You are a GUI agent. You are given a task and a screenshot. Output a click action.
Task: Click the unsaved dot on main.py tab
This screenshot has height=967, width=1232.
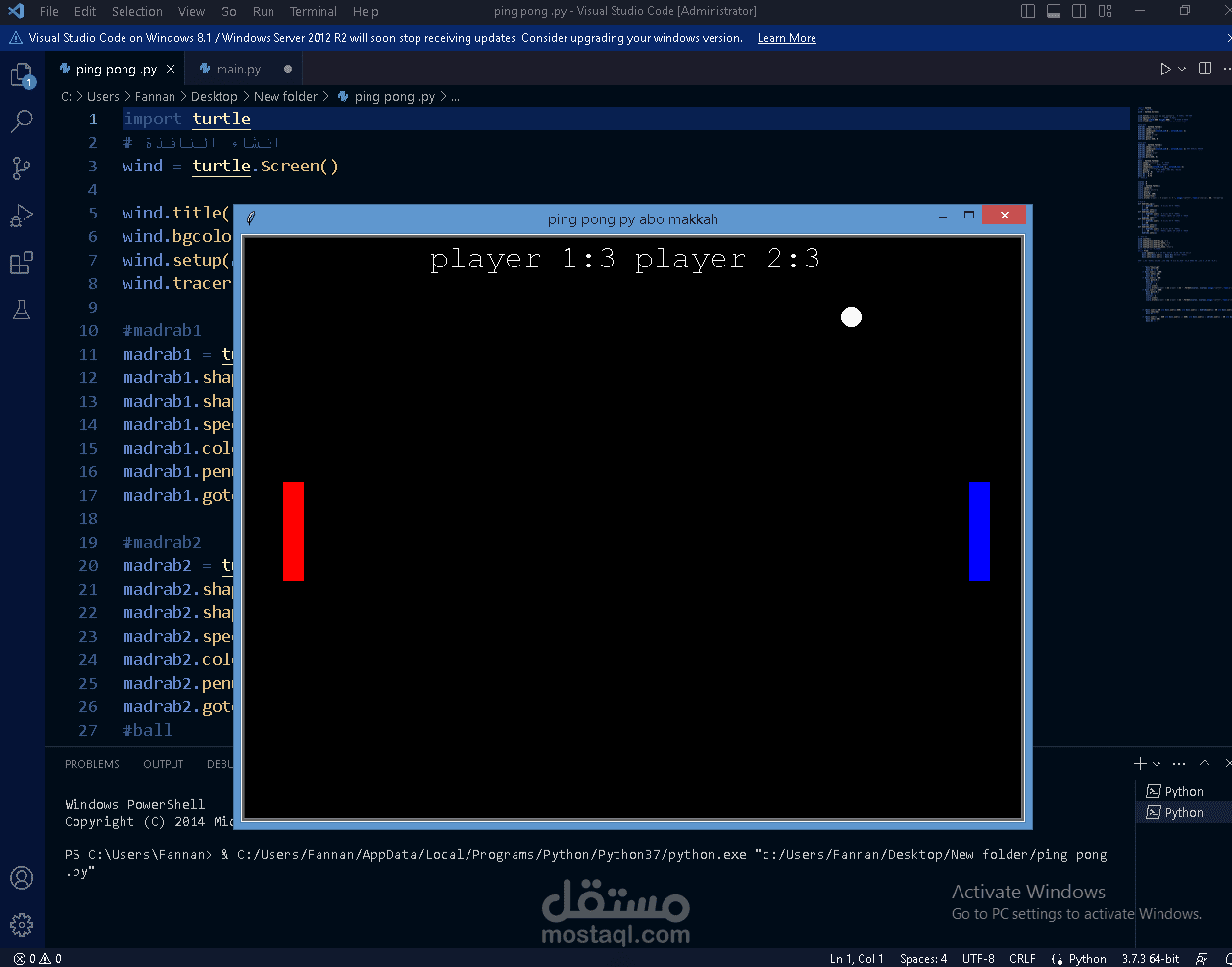coord(287,69)
